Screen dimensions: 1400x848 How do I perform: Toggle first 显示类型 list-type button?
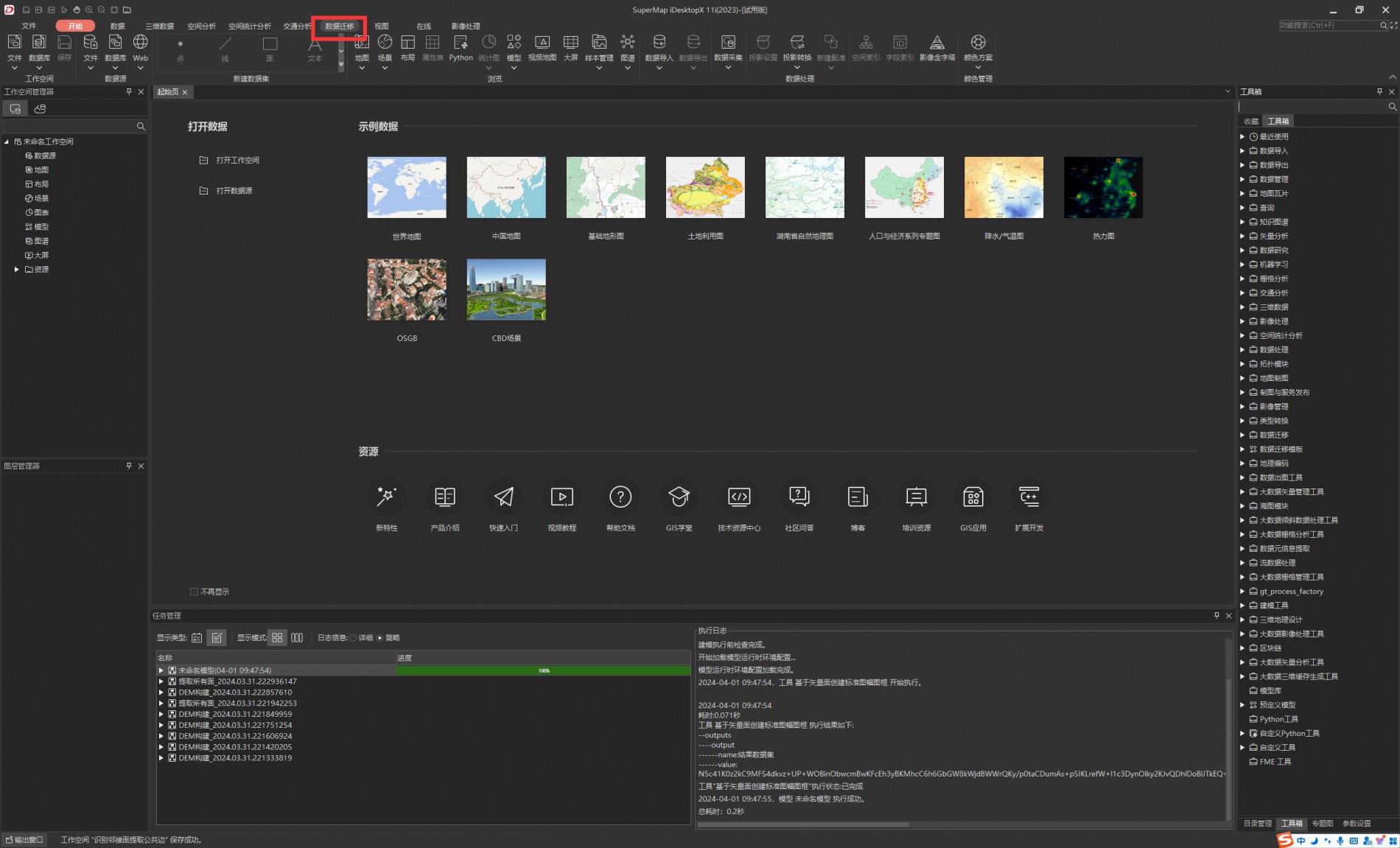click(197, 638)
